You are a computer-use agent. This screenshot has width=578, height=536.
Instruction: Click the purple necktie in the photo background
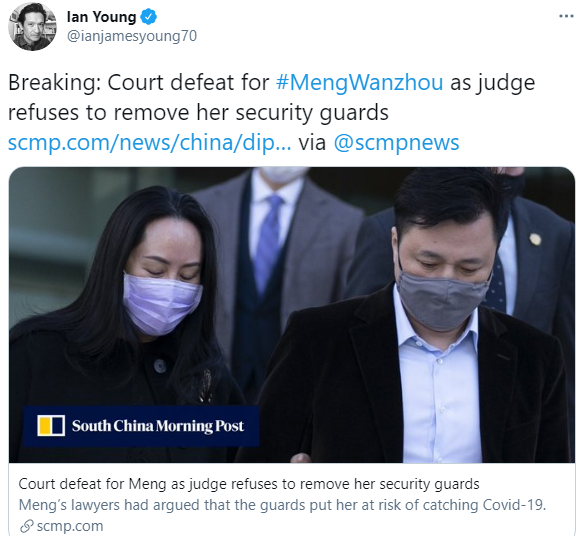pyautogui.click(x=268, y=243)
